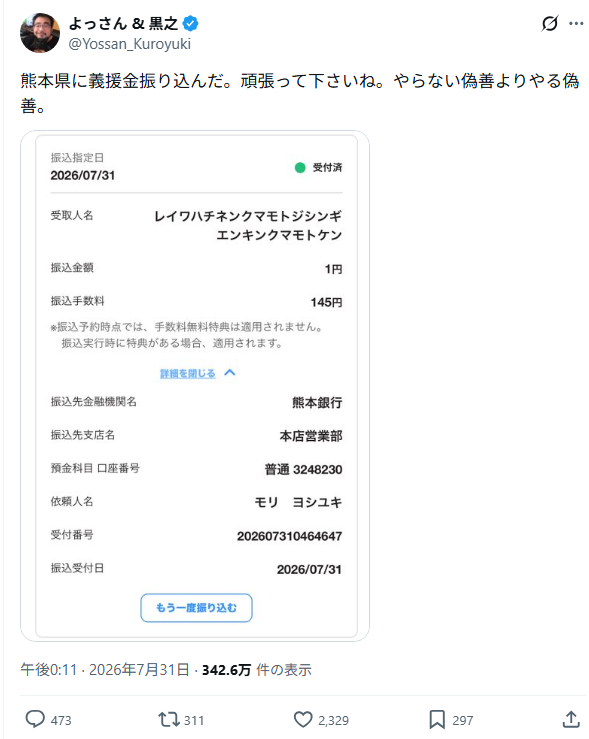Click the 詳細を閉じる link

point(188,373)
